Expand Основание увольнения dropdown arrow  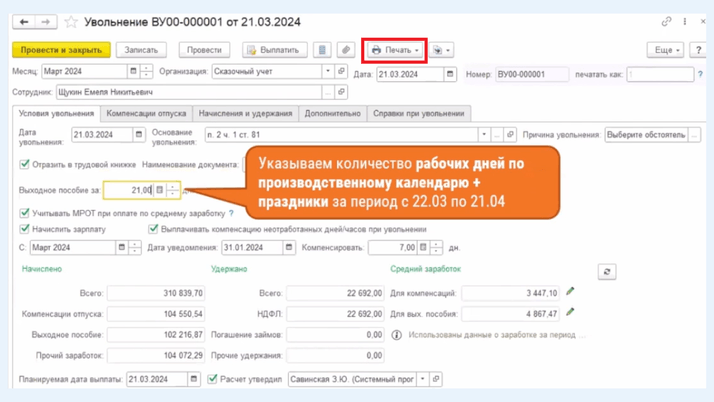point(484,135)
